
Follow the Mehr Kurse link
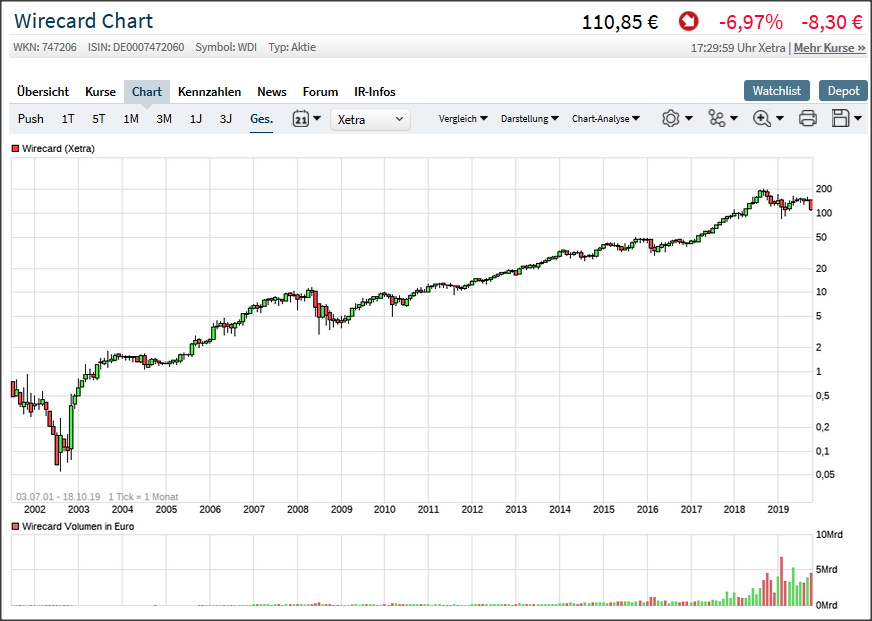pyautogui.click(x=830, y=48)
